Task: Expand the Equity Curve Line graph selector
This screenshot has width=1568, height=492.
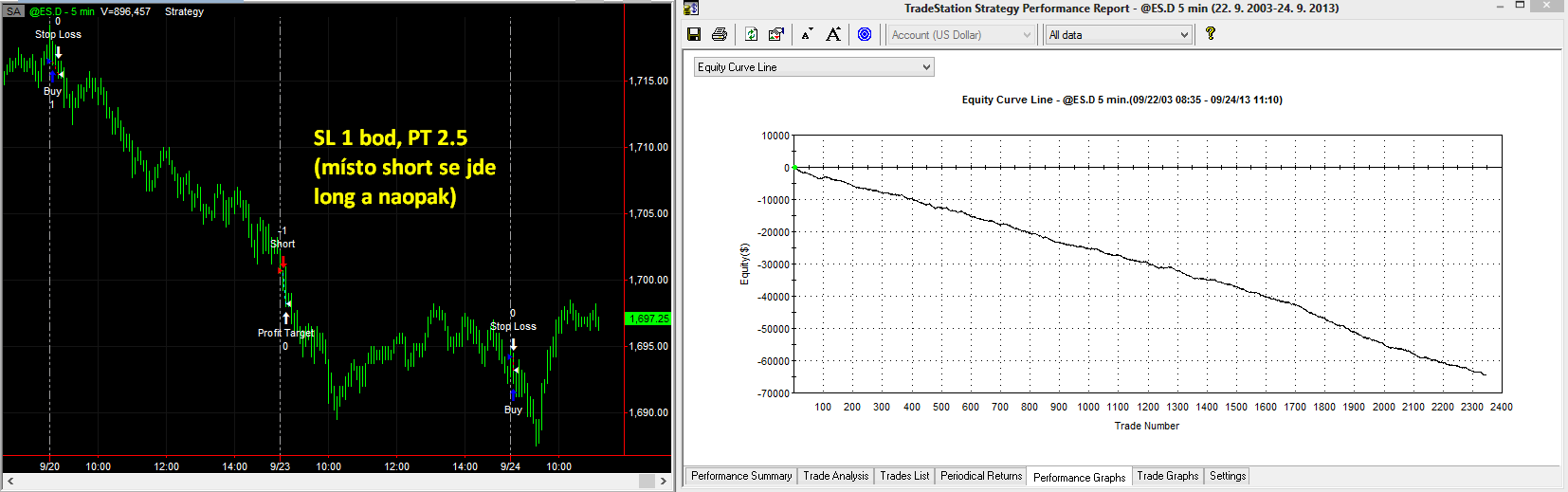Action: [x=814, y=67]
